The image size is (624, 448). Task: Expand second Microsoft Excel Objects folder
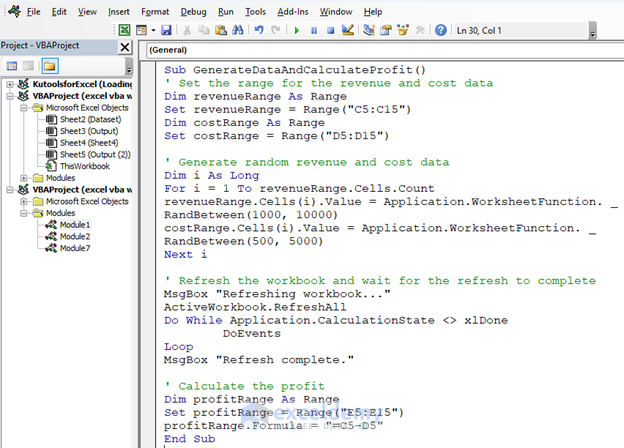(x=24, y=201)
